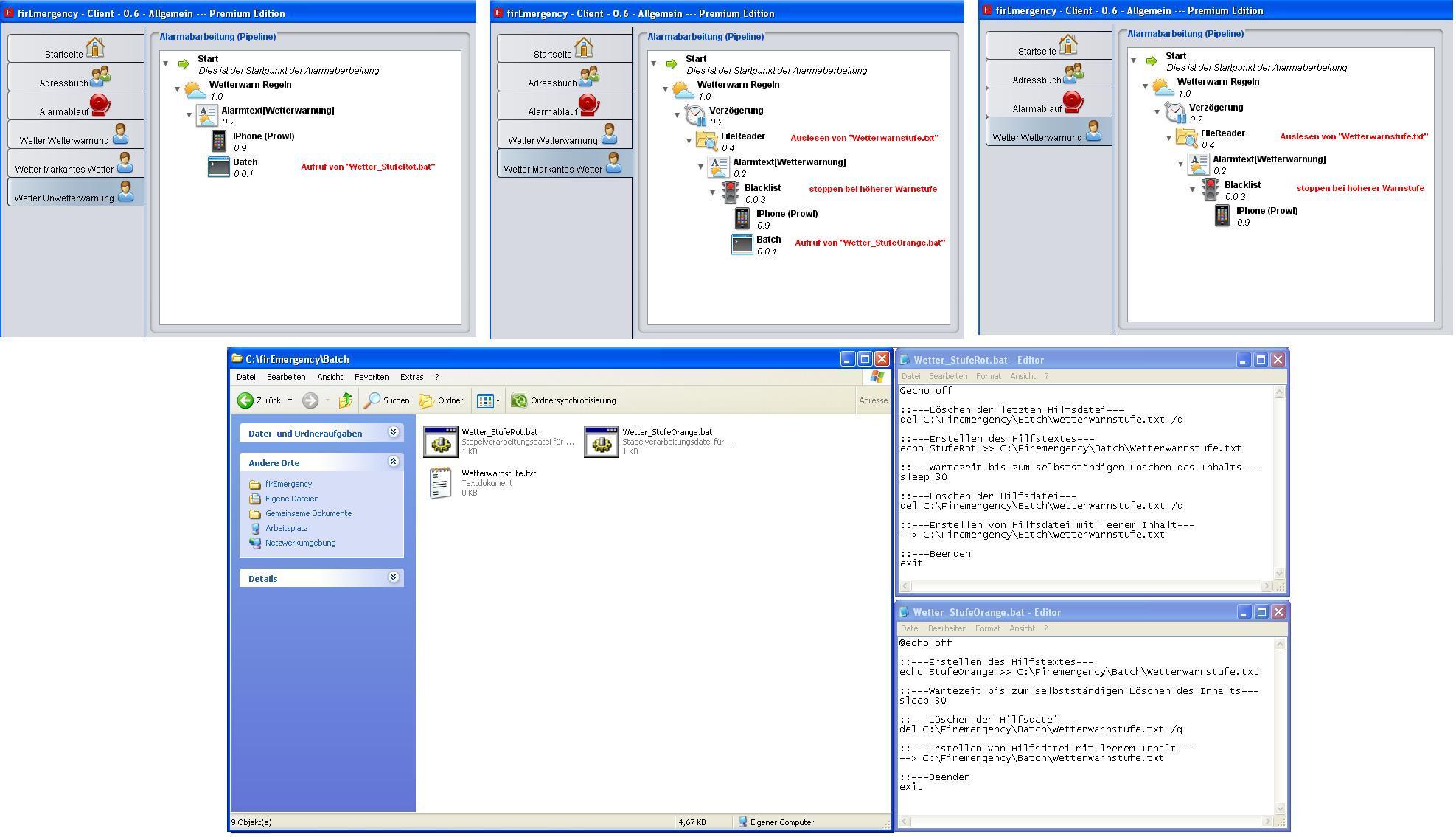Viewport: 1456px width, 837px height.
Task: Click the Verzögerung stopwatch icon in right pipeline
Action: 1174,112
